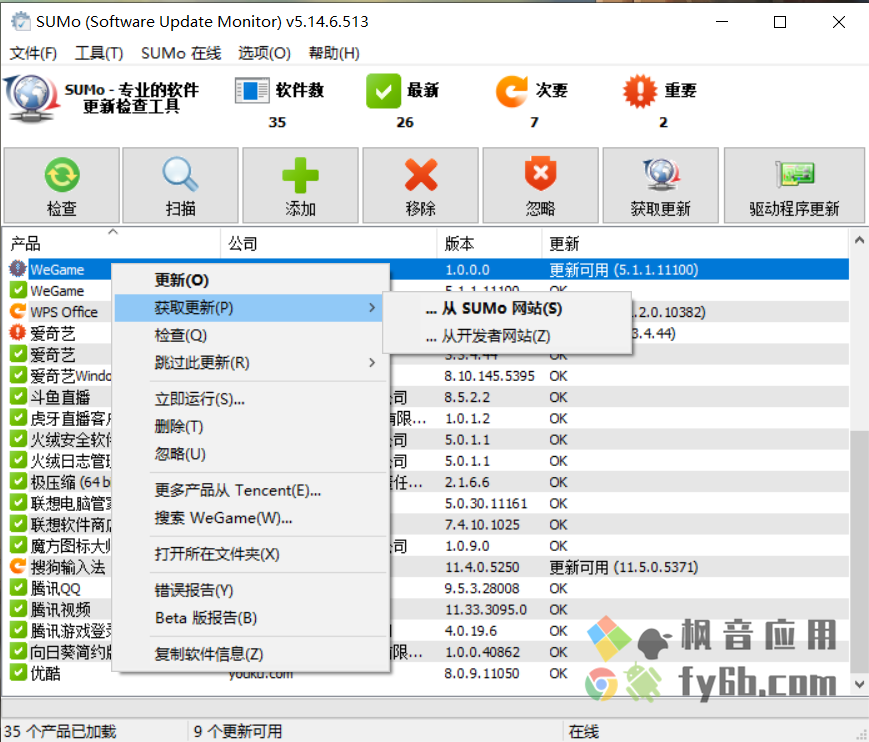The image size is (869, 742).
Task: Click the green check icon beside 向日葵简约
Action: (x=18, y=651)
